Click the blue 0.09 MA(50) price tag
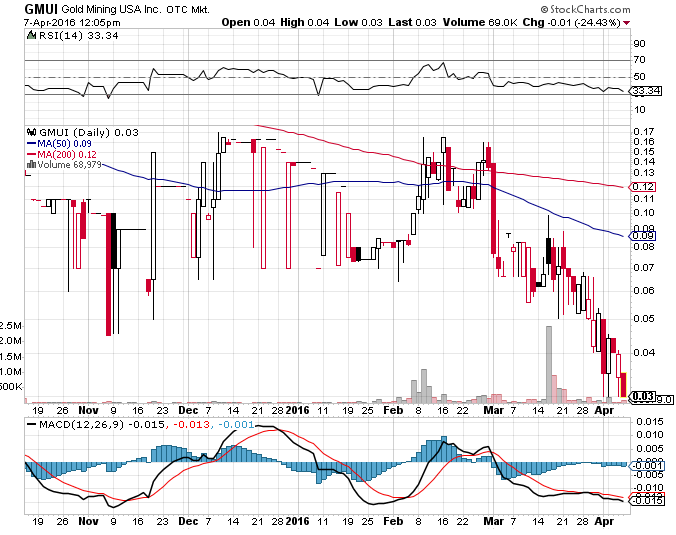676x535 pixels. point(642,236)
